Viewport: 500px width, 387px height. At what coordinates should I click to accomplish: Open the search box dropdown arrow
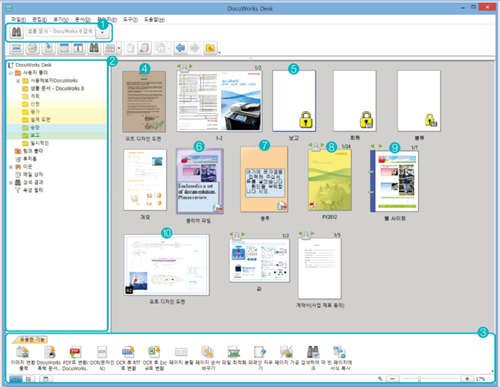[103, 32]
